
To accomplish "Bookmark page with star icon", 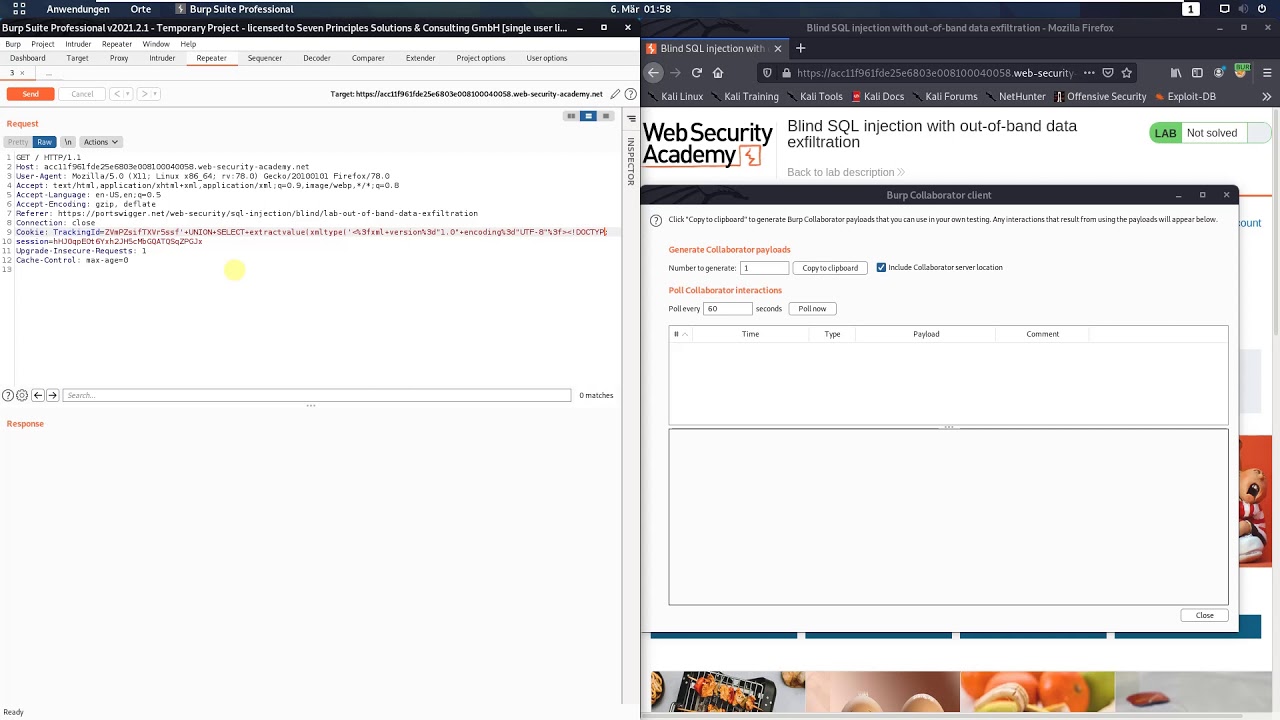I will [x=1127, y=73].
